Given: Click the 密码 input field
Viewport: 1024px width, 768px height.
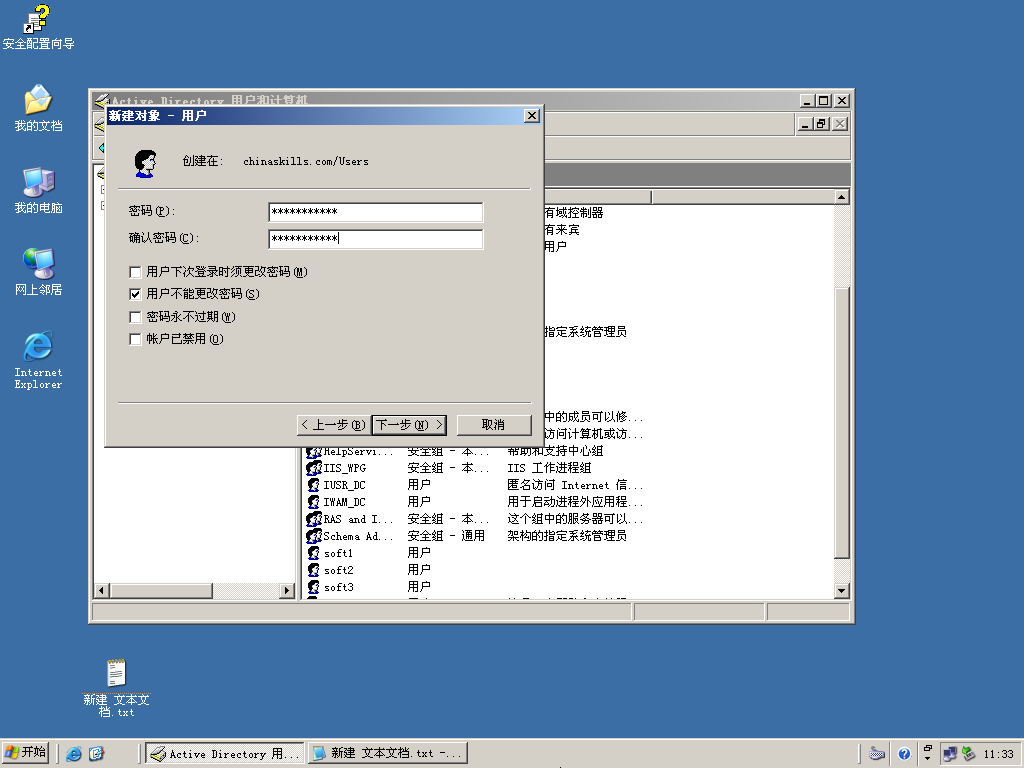Looking at the screenshot, I should tap(376, 212).
